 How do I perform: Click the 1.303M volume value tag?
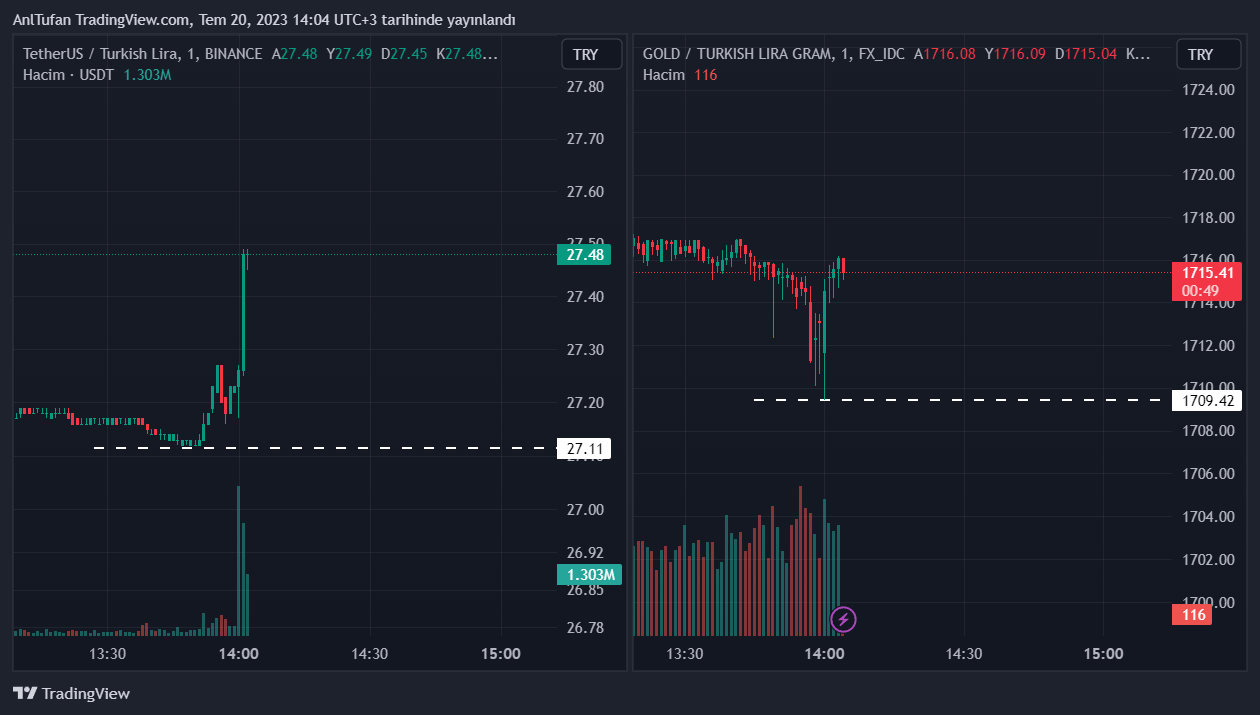tap(589, 575)
